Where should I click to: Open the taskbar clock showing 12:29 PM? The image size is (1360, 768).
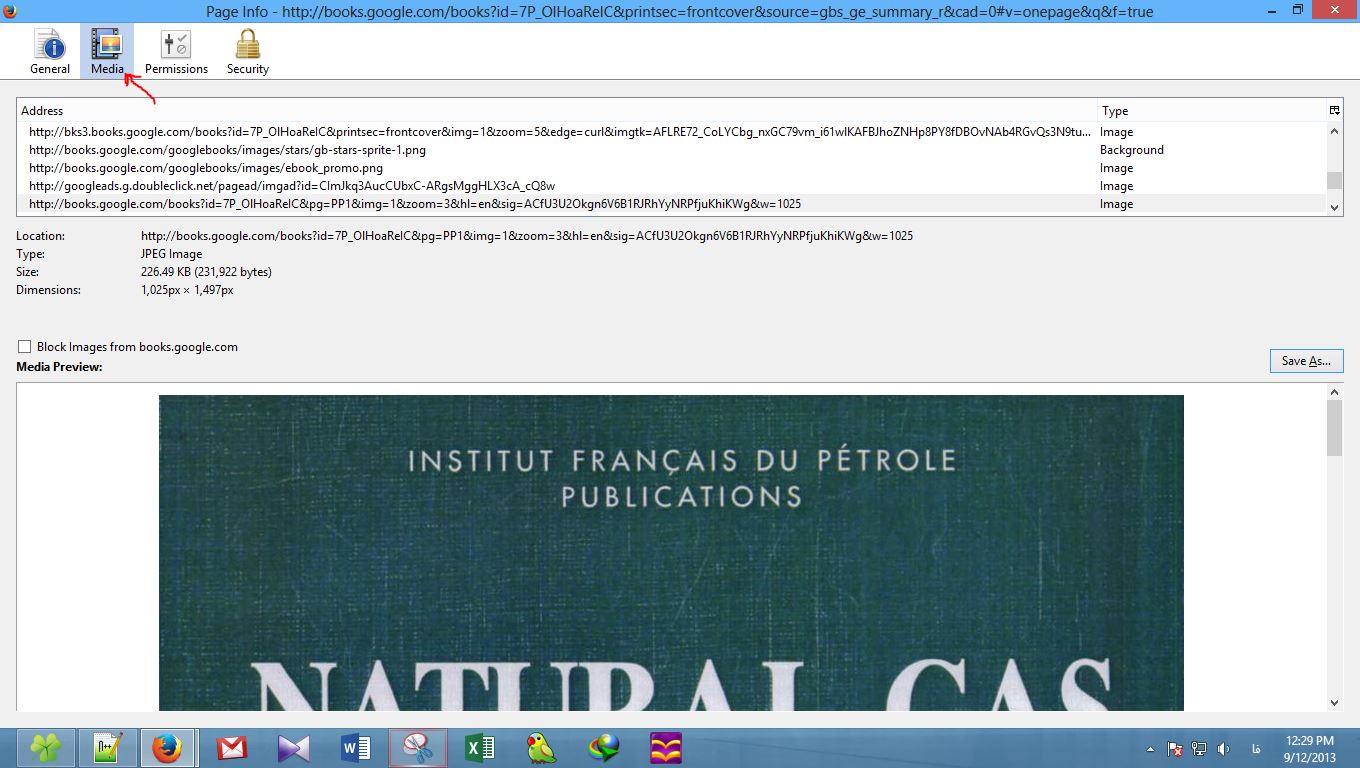point(1310,748)
